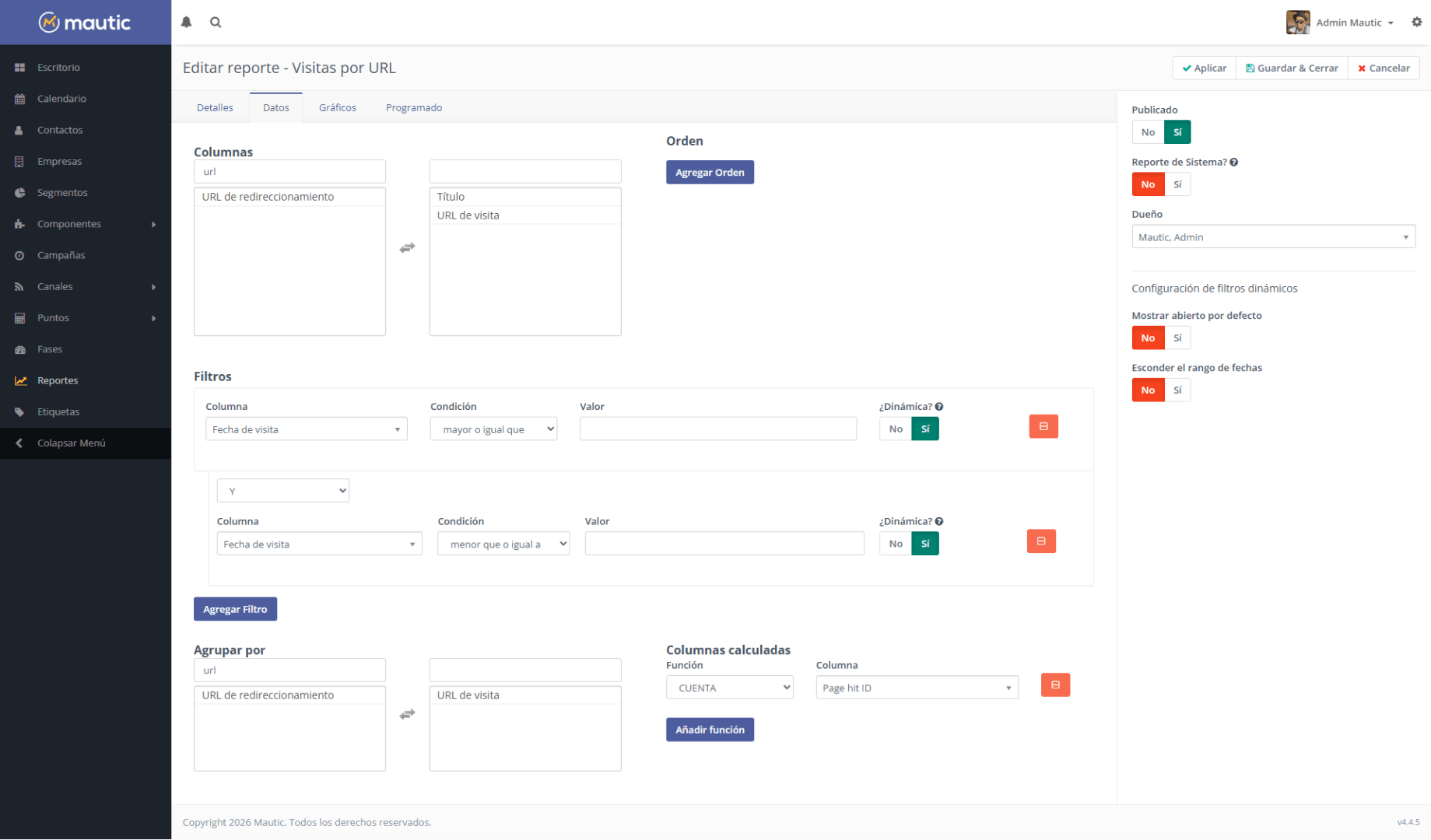
Task: Switch to the Gráficos tab
Action: [x=337, y=108]
